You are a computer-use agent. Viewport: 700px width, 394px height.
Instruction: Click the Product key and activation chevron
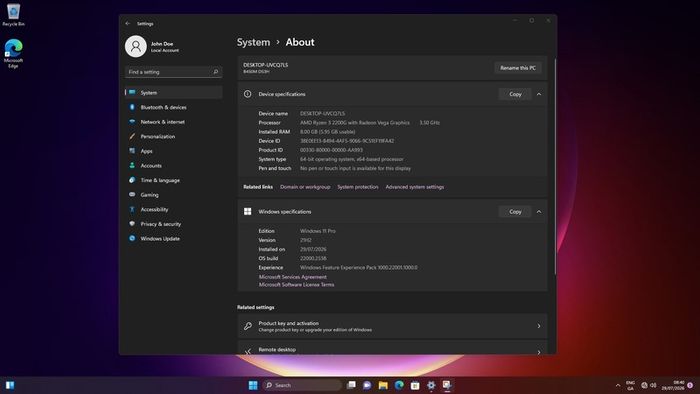(539, 326)
